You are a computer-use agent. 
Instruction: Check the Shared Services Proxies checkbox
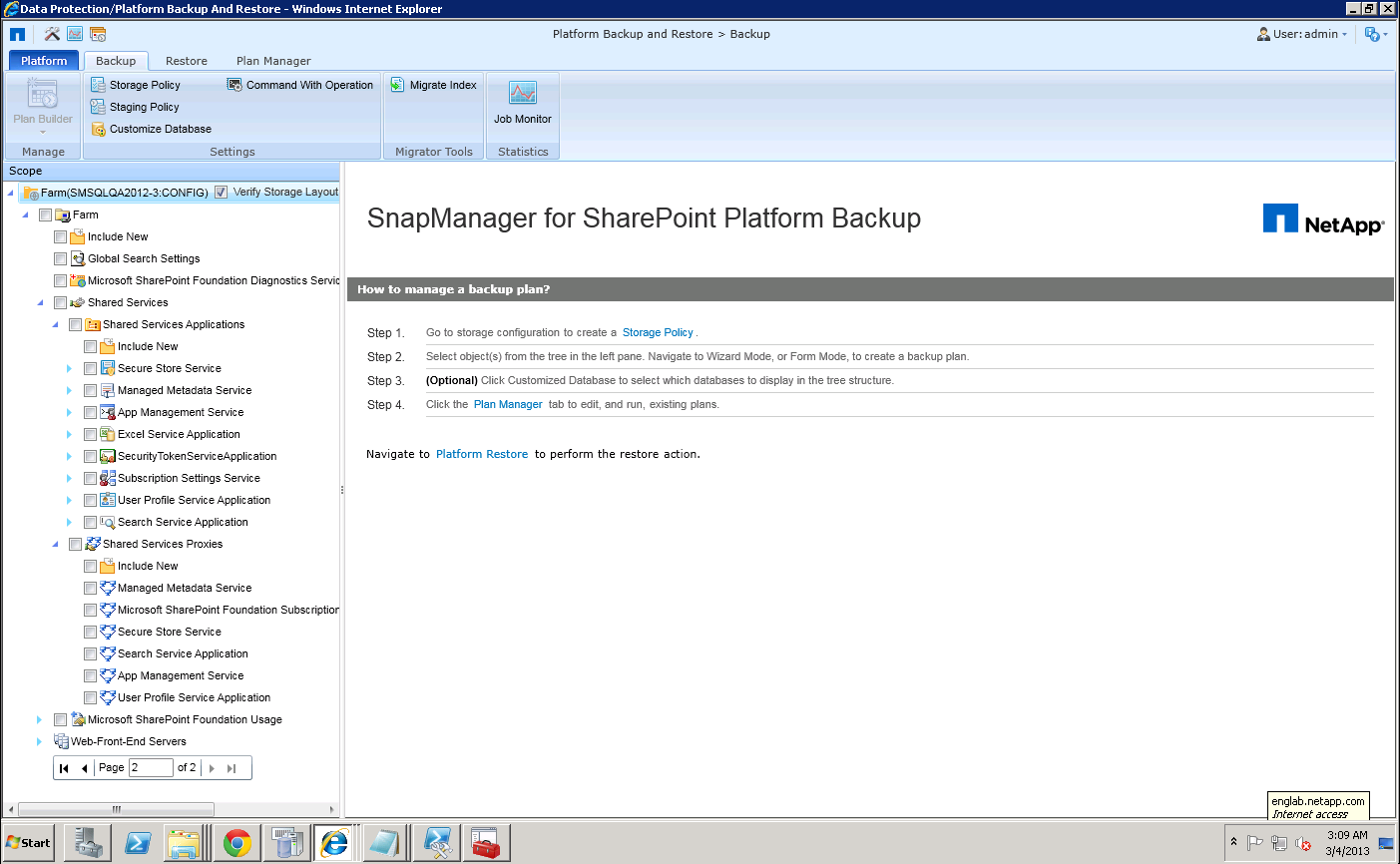(x=75, y=544)
